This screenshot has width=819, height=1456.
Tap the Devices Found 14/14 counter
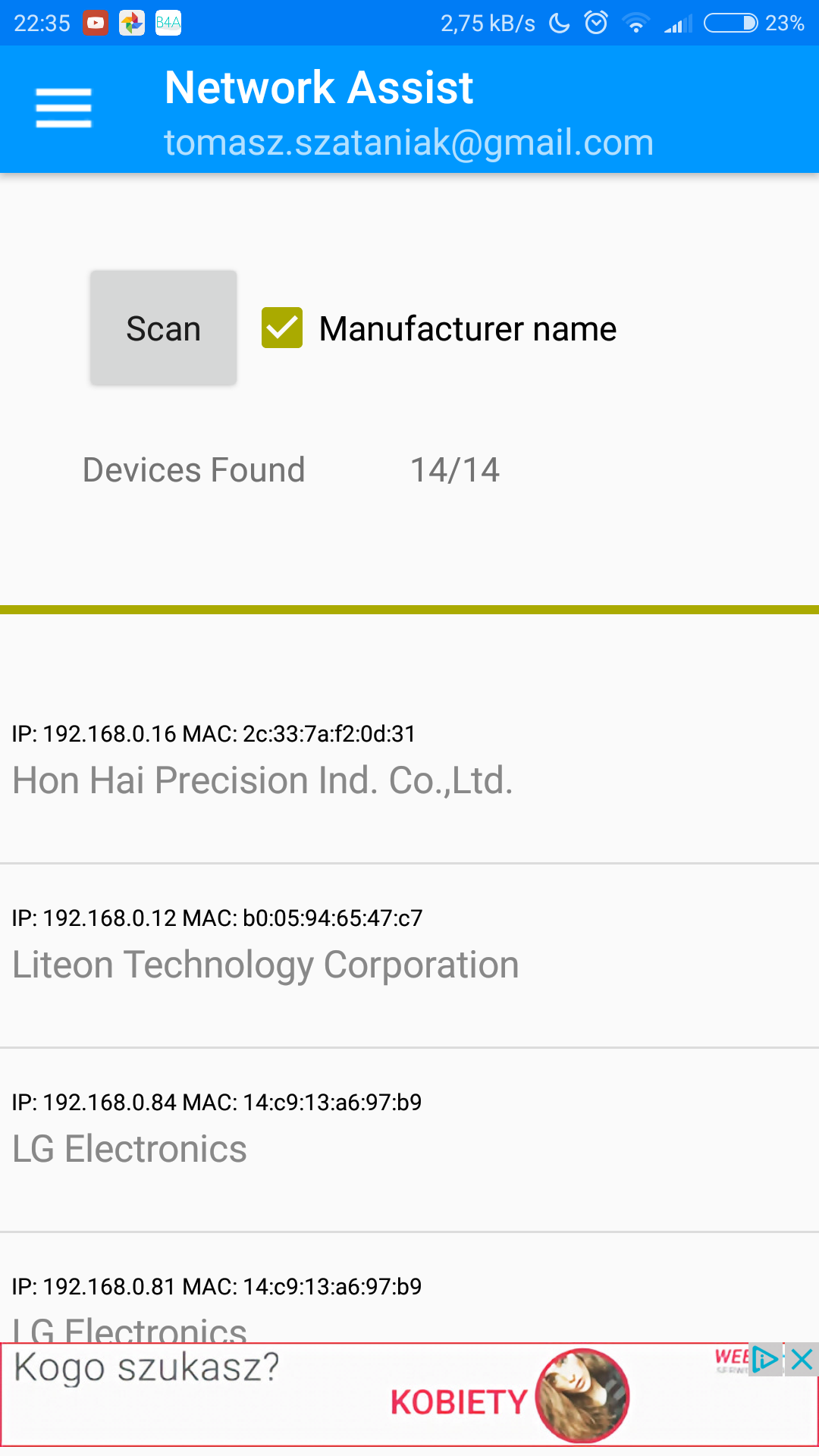454,470
